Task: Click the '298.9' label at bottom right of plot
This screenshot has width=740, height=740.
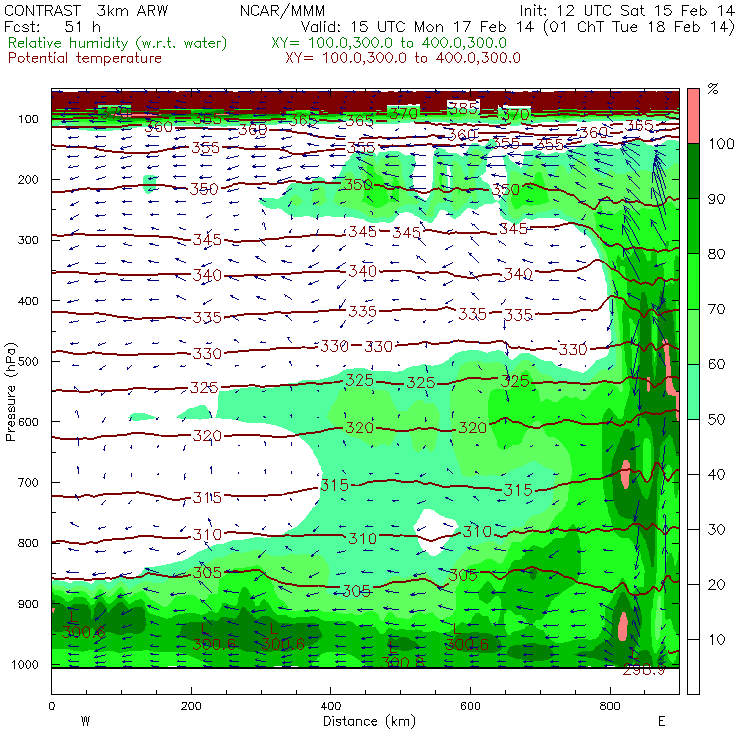Action: pos(644,670)
